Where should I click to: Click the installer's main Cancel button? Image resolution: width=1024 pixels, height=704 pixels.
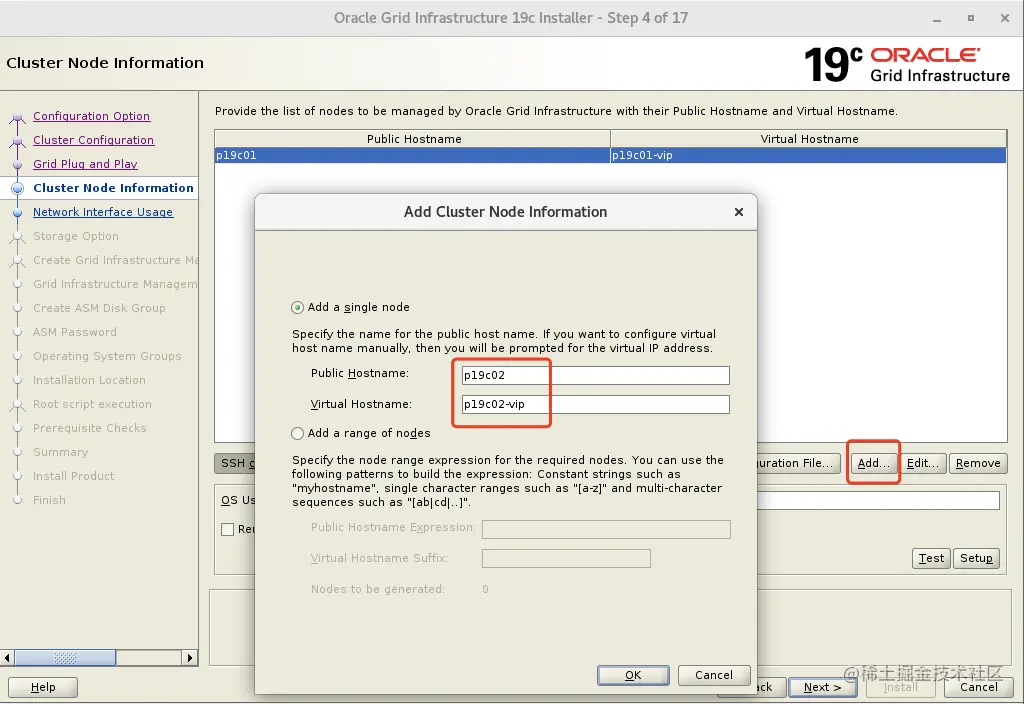978,687
